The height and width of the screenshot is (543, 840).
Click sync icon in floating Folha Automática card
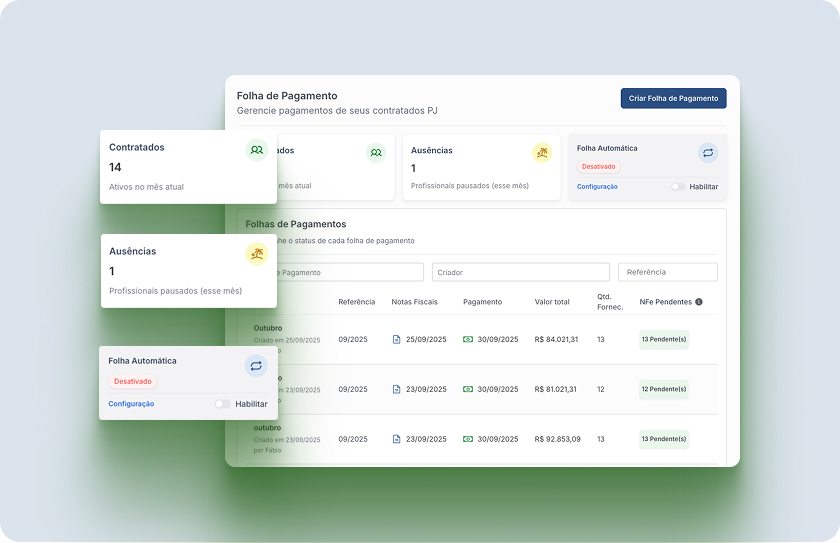256,366
